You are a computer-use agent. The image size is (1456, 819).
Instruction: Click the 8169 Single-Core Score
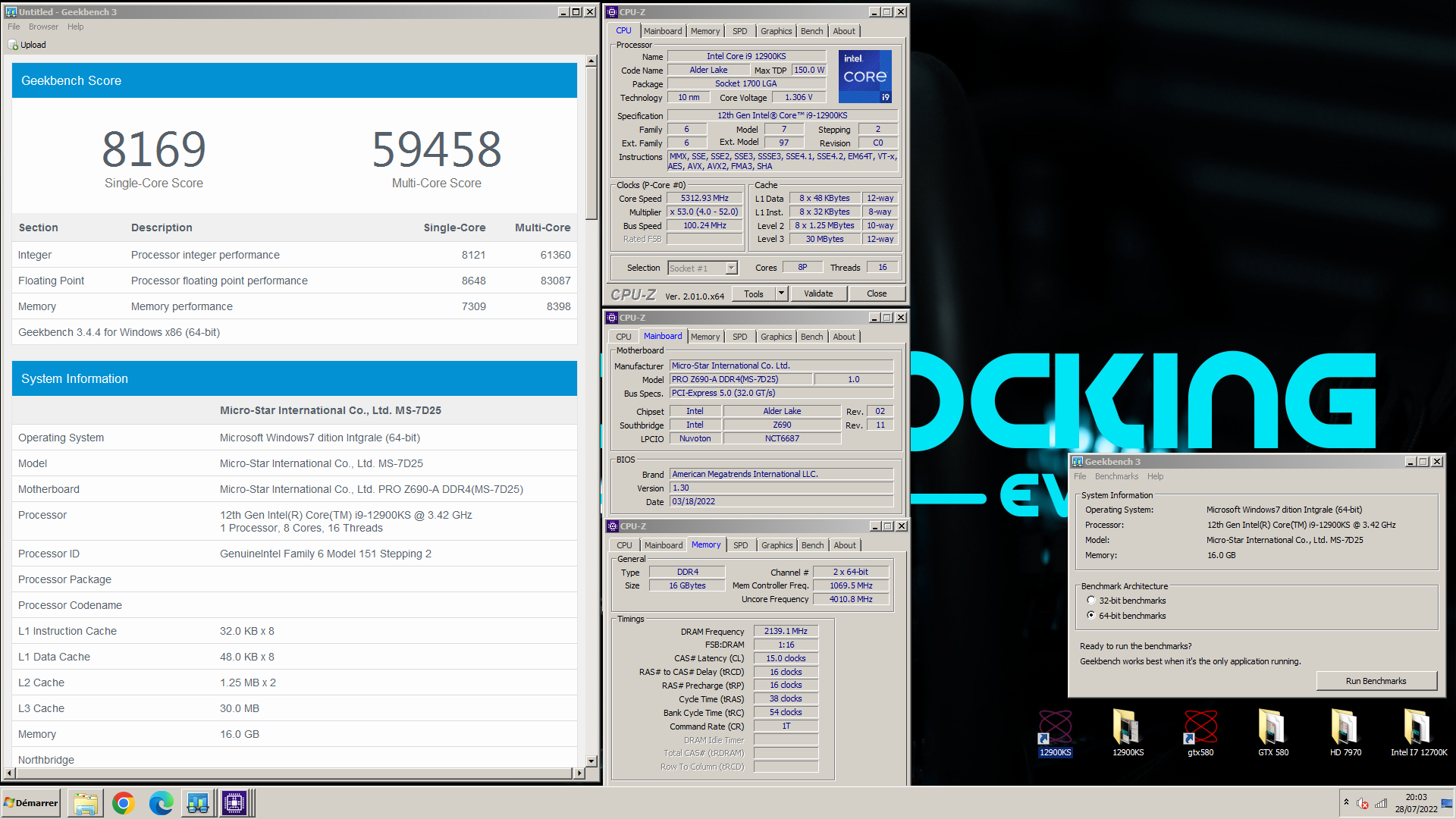(x=154, y=149)
